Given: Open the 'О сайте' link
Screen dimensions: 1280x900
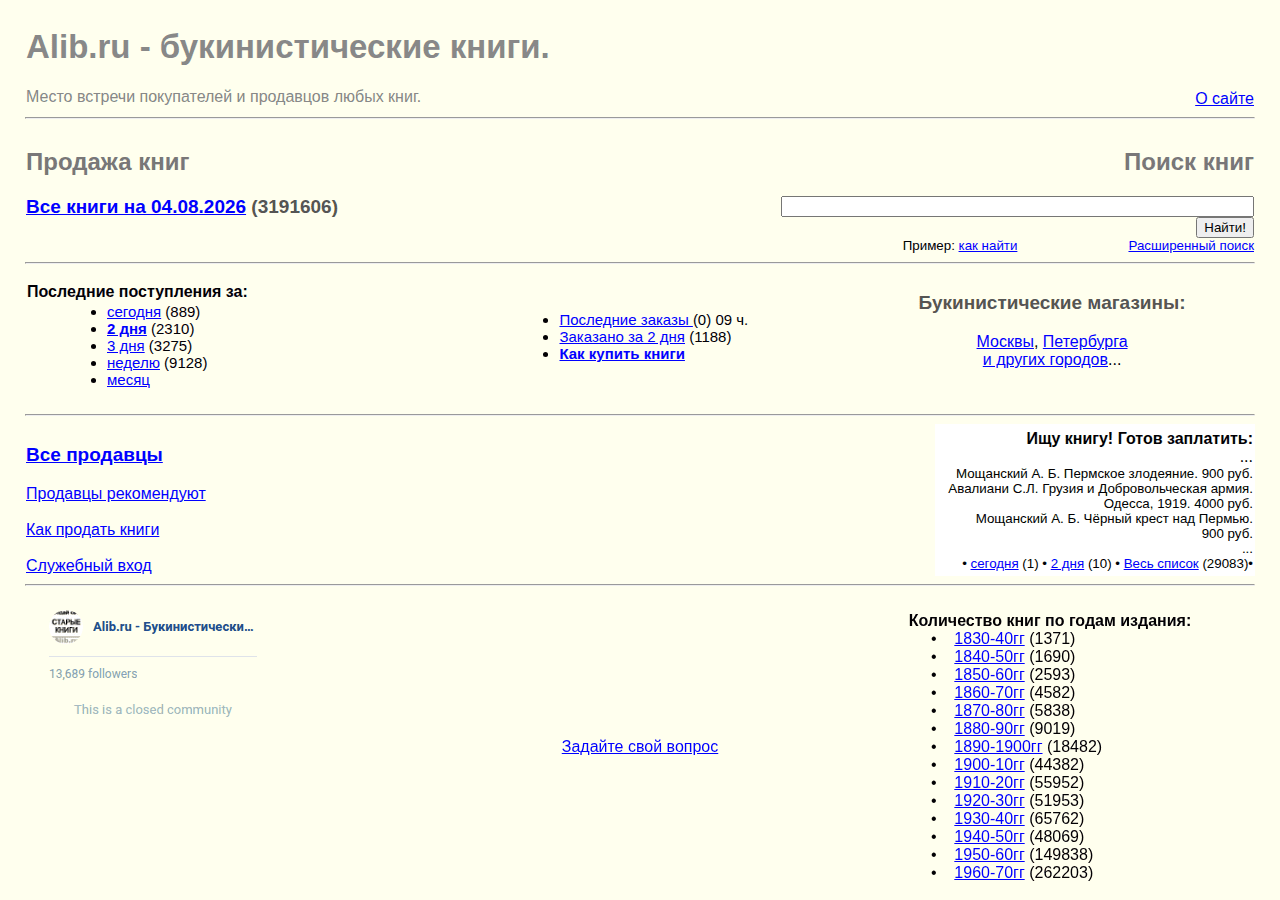Looking at the screenshot, I should click(1224, 98).
